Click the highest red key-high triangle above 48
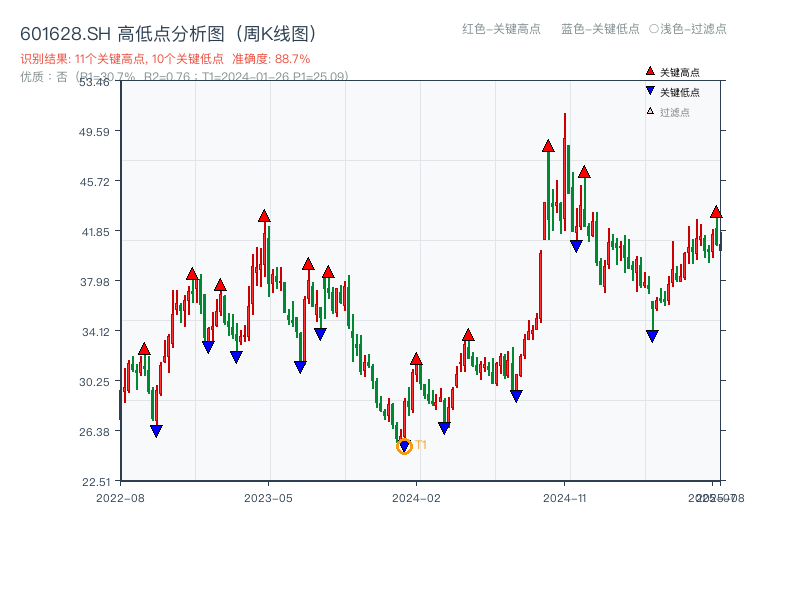 tap(548, 146)
